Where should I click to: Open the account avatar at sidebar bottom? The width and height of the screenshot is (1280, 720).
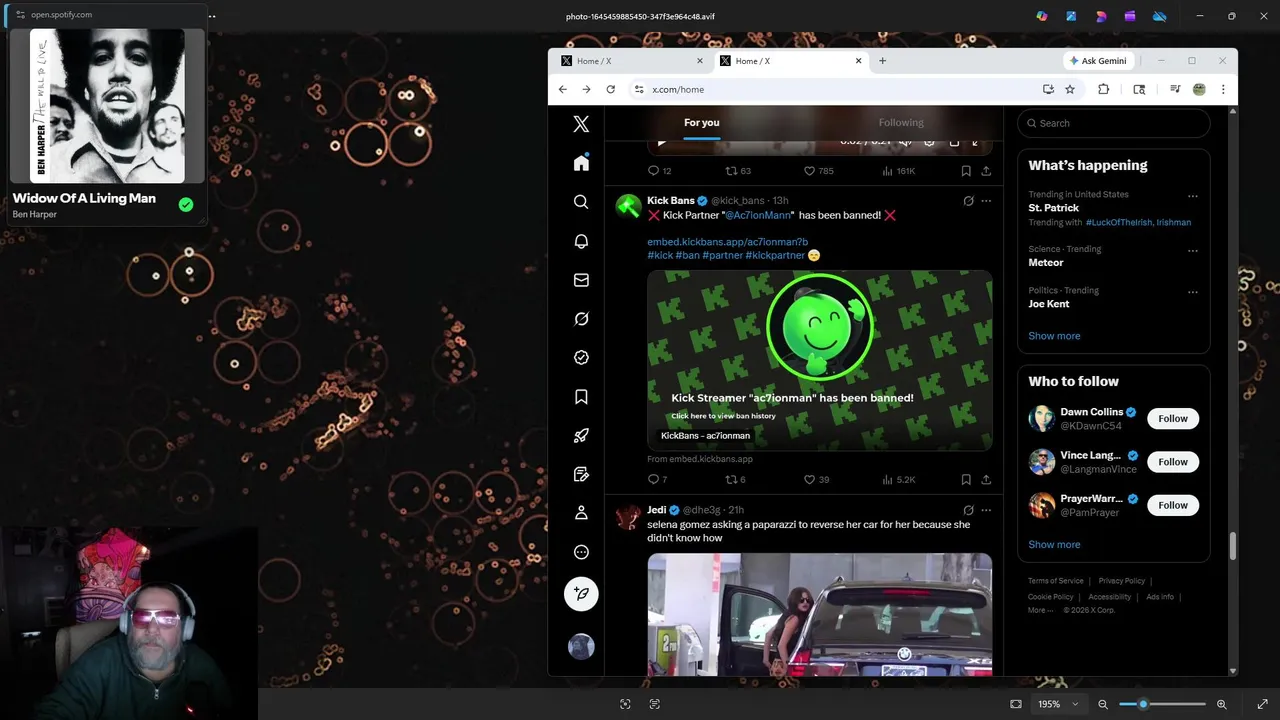pyautogui.click(x=581, y=646)
